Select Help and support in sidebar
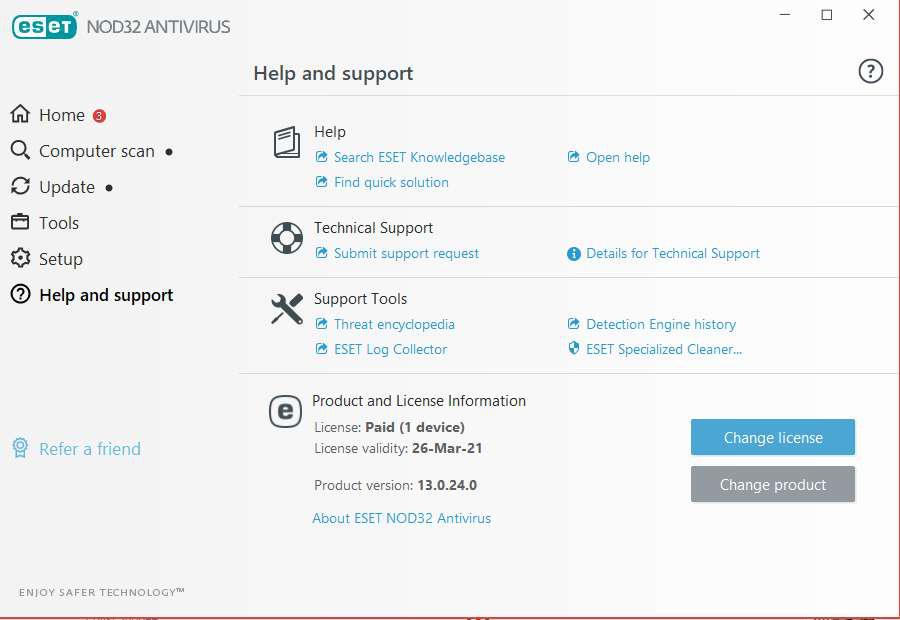 [106, 295]
